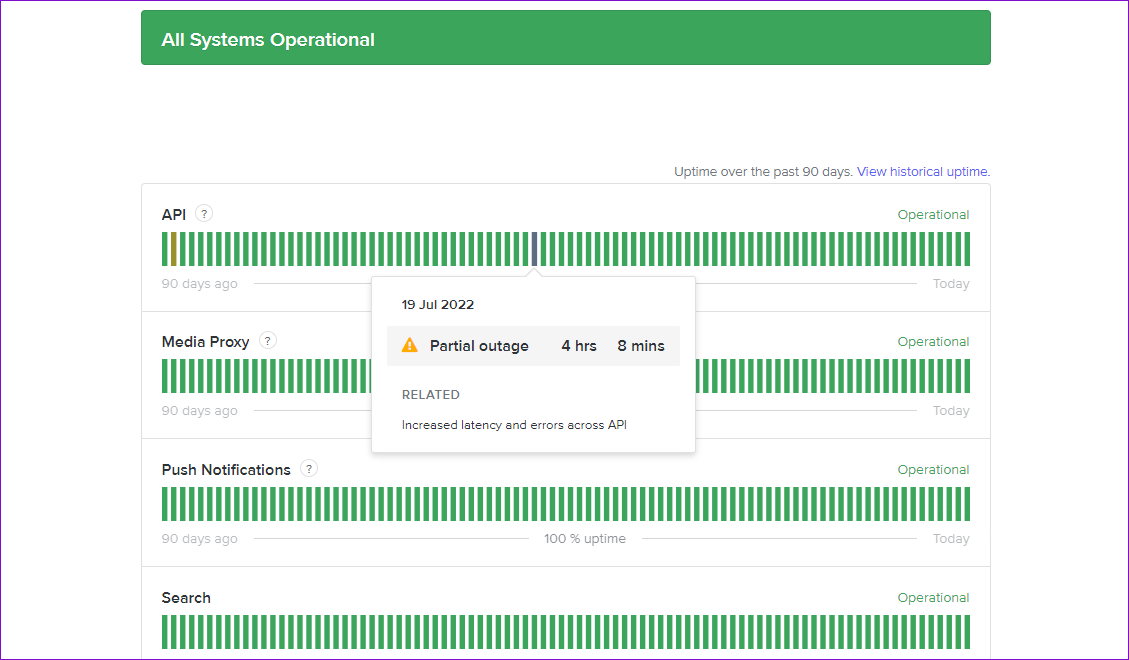This screenshot has width=1129, height=660.
Task: Click the 8 mins duration in tooltip
Action: [641, 346]
